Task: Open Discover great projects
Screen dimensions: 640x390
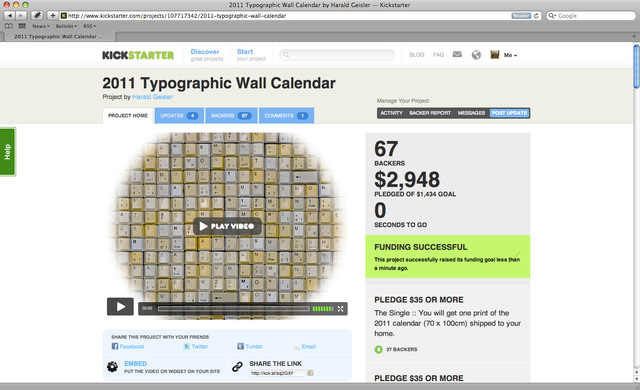Action: pos(207,55)
